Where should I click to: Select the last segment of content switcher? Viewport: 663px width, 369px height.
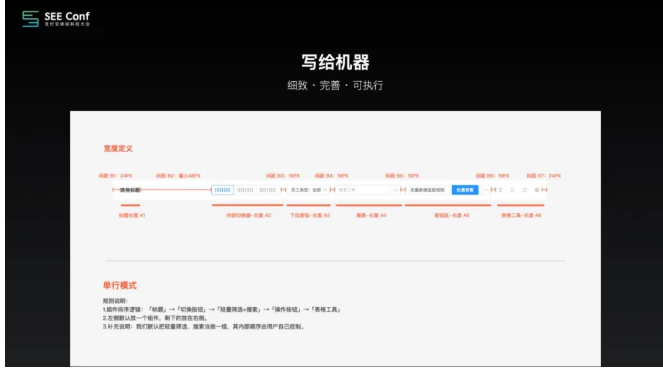click(267, 190)
